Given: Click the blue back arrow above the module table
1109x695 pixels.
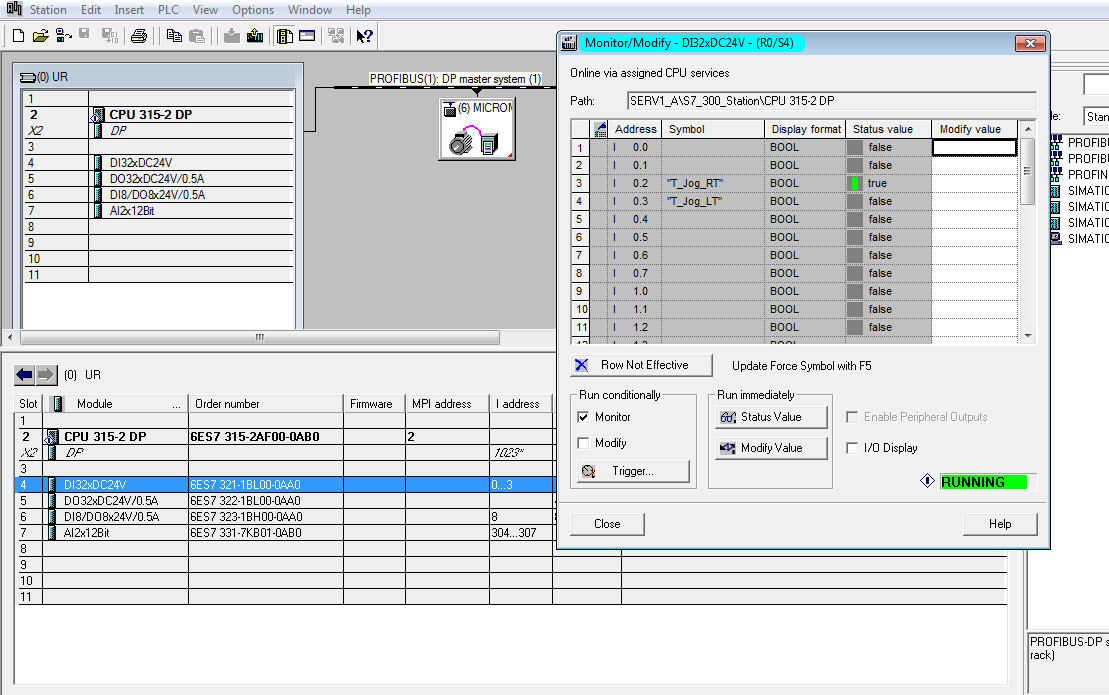Looking at the screenshot, I should point(24,375).
